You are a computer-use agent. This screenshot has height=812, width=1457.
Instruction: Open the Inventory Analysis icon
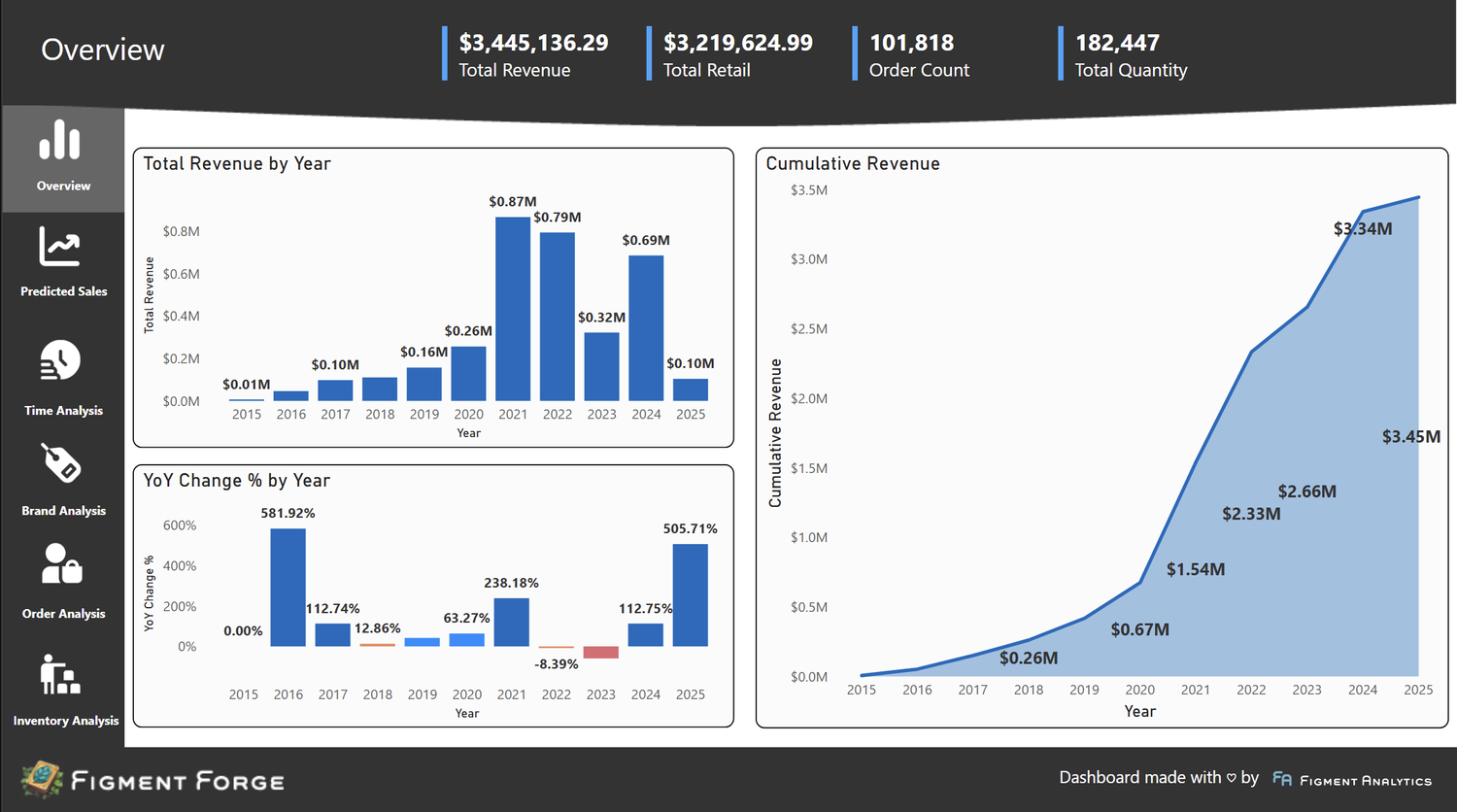pyautogui.click(x=60, y=674)
